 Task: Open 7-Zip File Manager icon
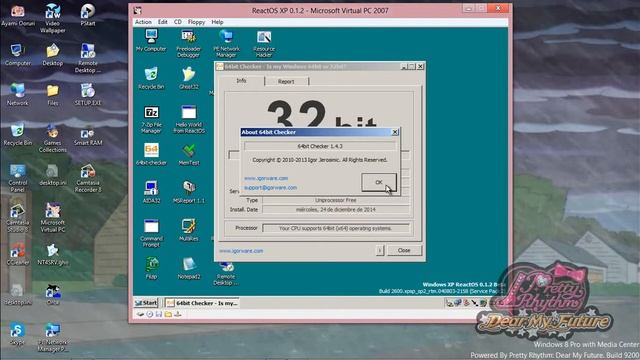pos(151,119)
